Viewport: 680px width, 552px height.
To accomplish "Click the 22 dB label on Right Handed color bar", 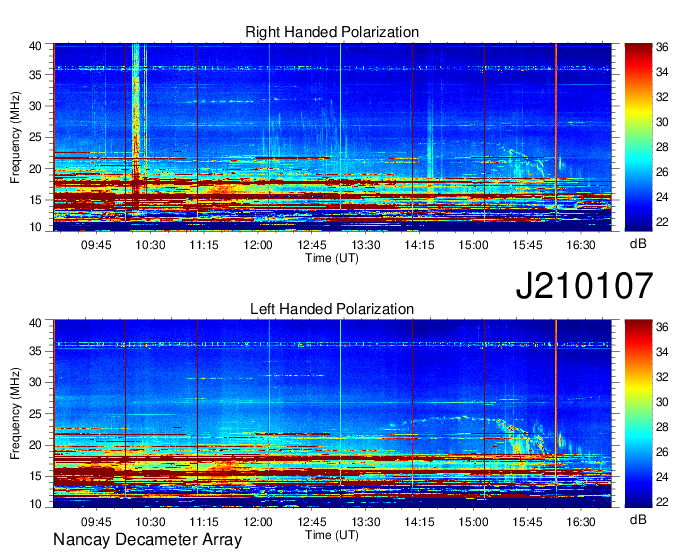I will [x=662, y=222].
